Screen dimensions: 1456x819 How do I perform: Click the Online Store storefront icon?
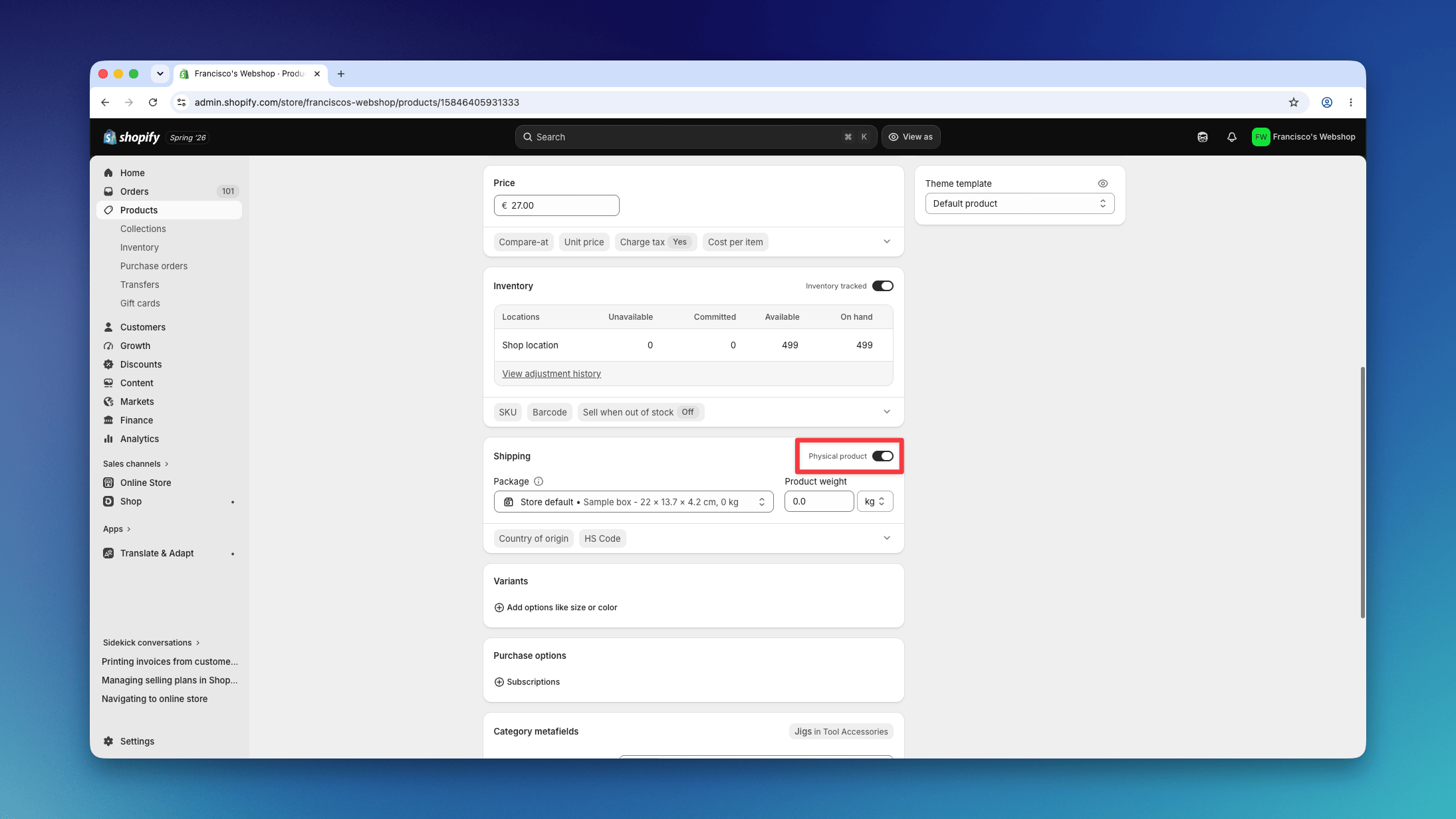coord(108,483)
